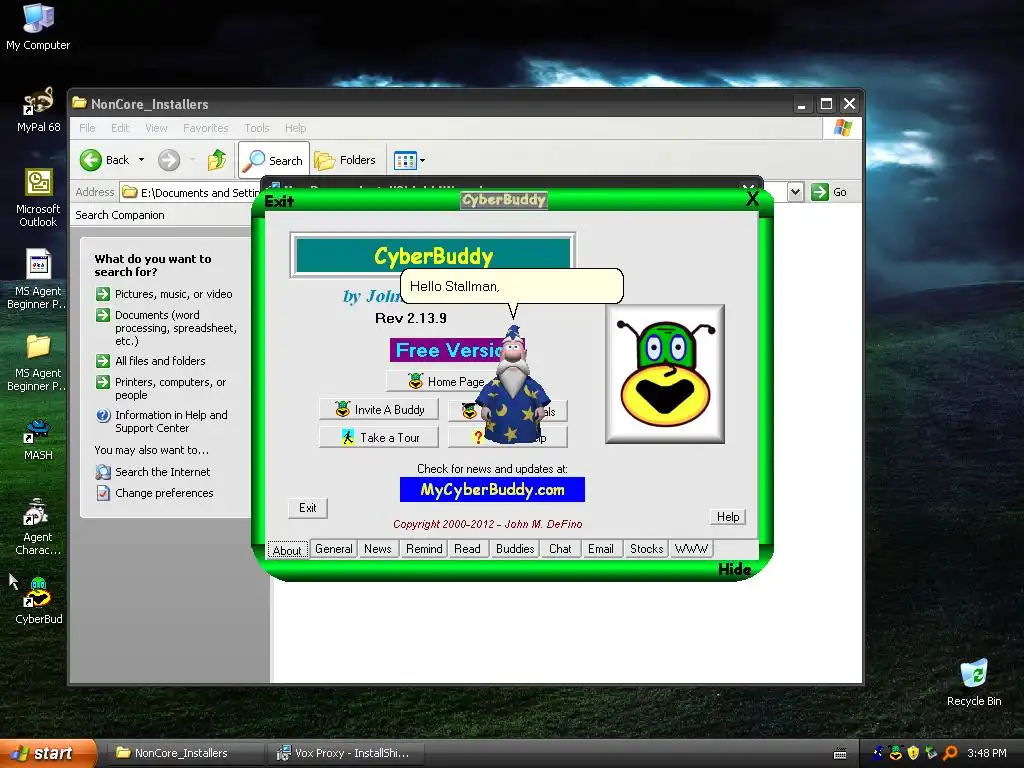Image resolution: width=1024 pixels, height=768 pixels.
Task: Open Information in Help and Support Center
Action: (162, 421)
